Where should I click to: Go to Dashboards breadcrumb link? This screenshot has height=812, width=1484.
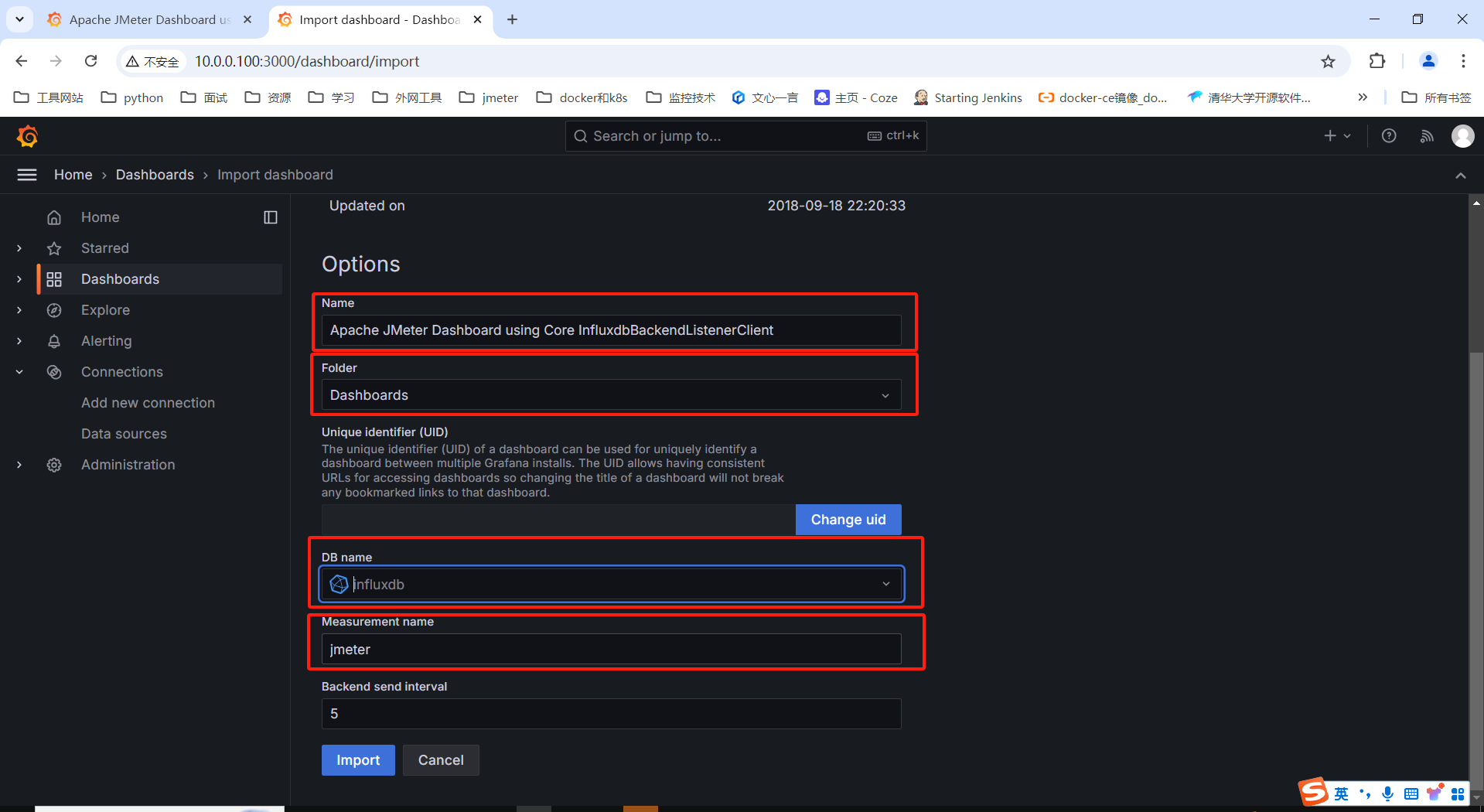coord(155,175)
